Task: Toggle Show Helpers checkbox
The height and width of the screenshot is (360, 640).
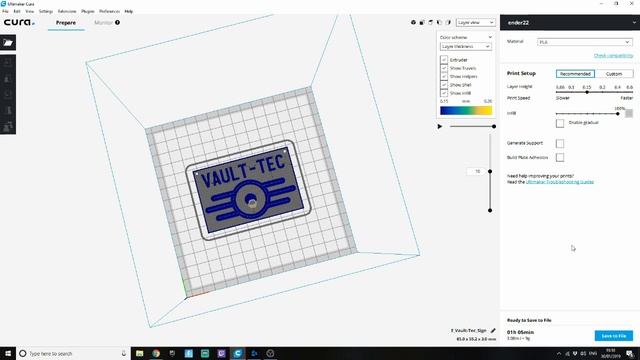Action: click(444, 76)
